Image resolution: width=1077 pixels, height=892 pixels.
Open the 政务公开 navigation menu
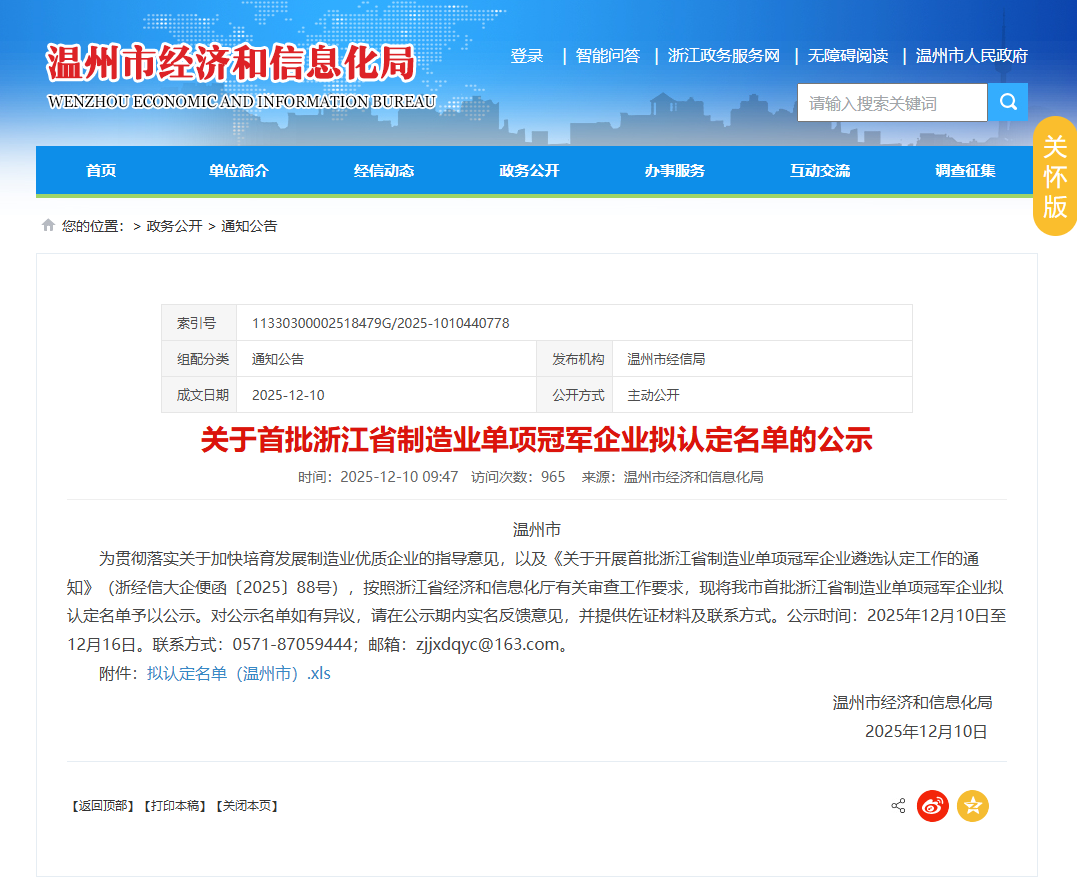(528, 170)
